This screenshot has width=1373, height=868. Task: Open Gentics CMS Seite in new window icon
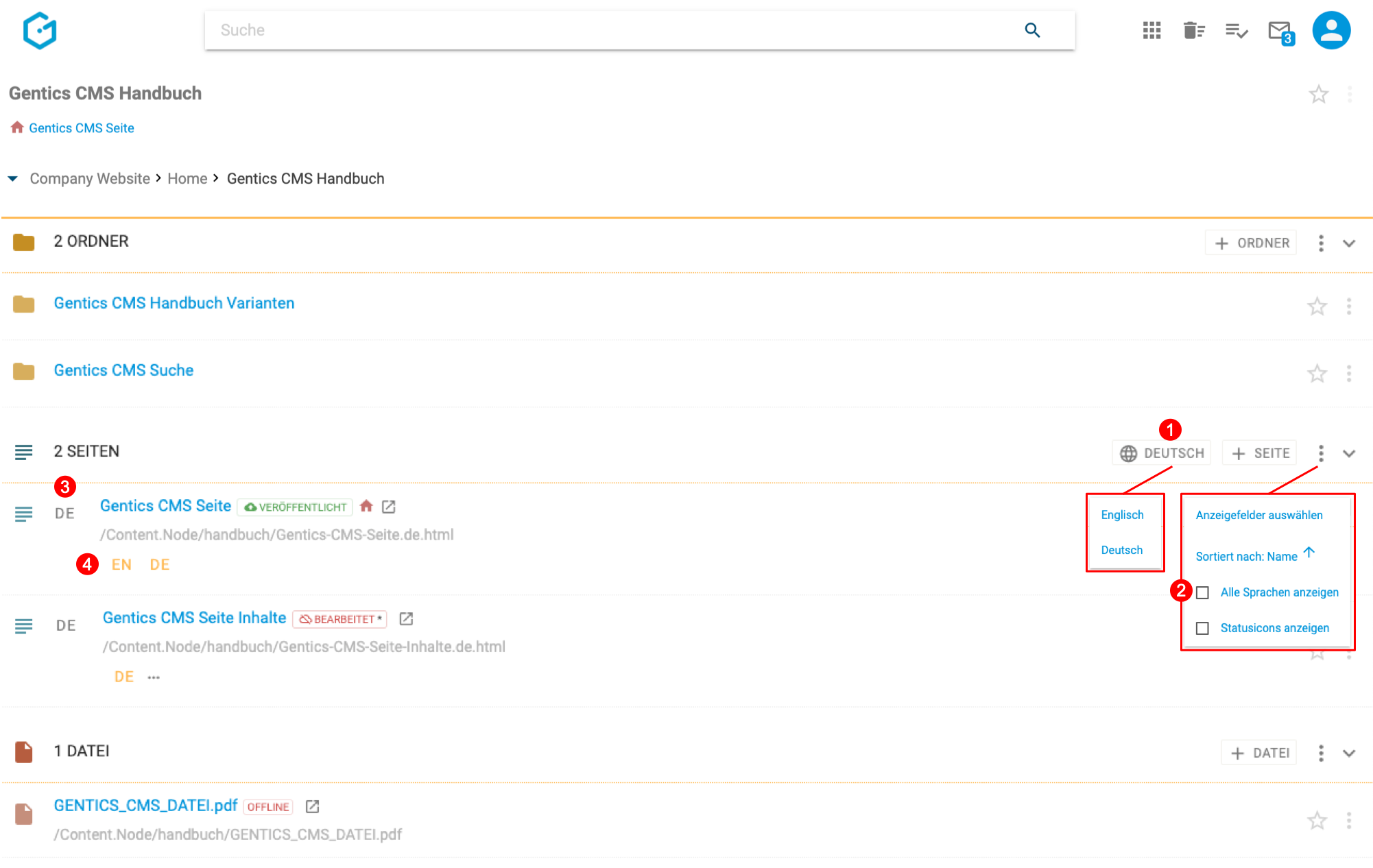click(x=389, y=506)
